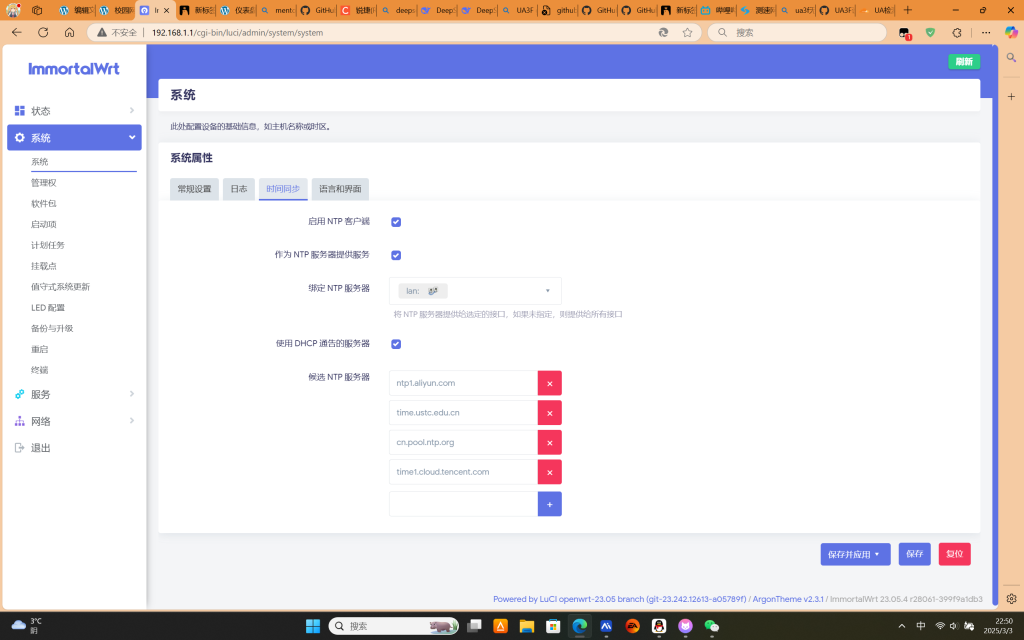1024x640 pixels.
Task: Click the browser home icon
Action: click(x=69, y=32)
